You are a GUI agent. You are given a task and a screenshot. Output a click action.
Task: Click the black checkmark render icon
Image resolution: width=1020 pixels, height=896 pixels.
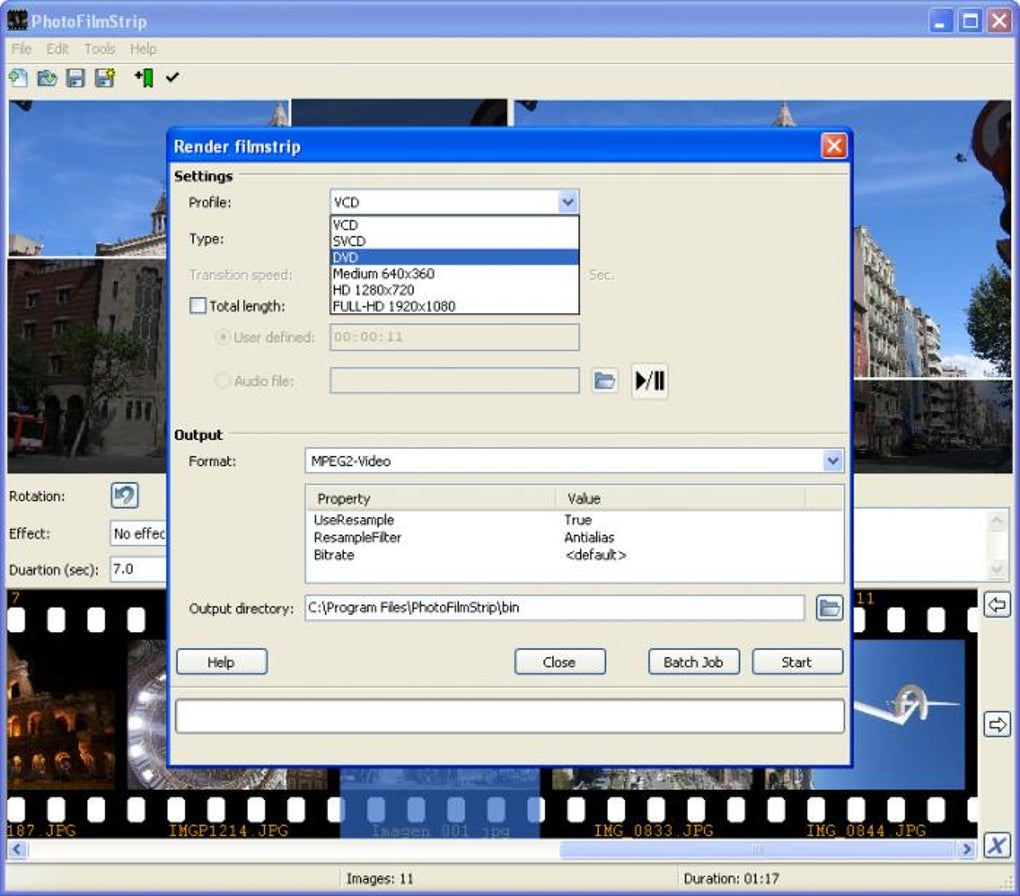(172, 78)
